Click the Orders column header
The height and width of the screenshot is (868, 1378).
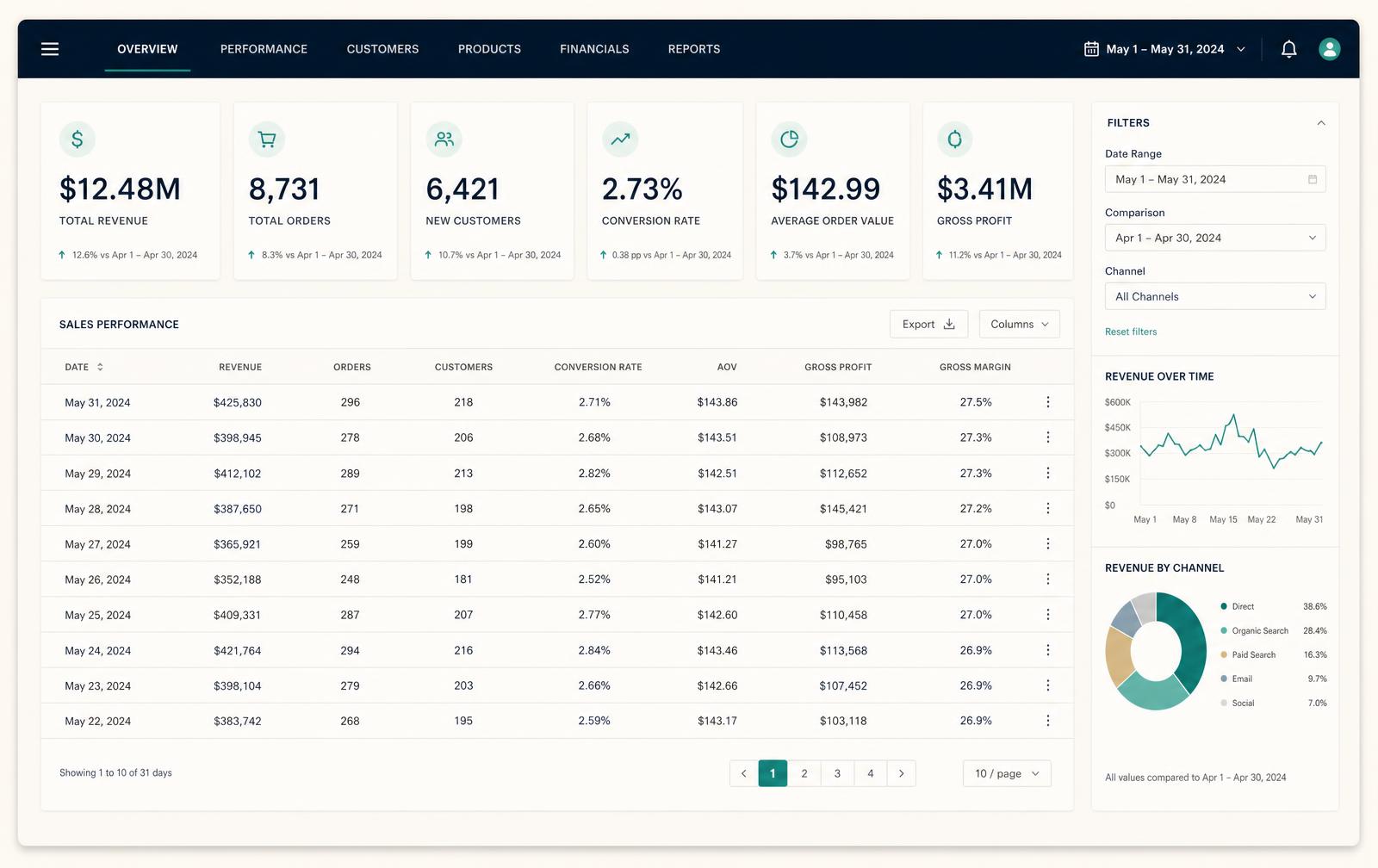[x=352, y=367]
